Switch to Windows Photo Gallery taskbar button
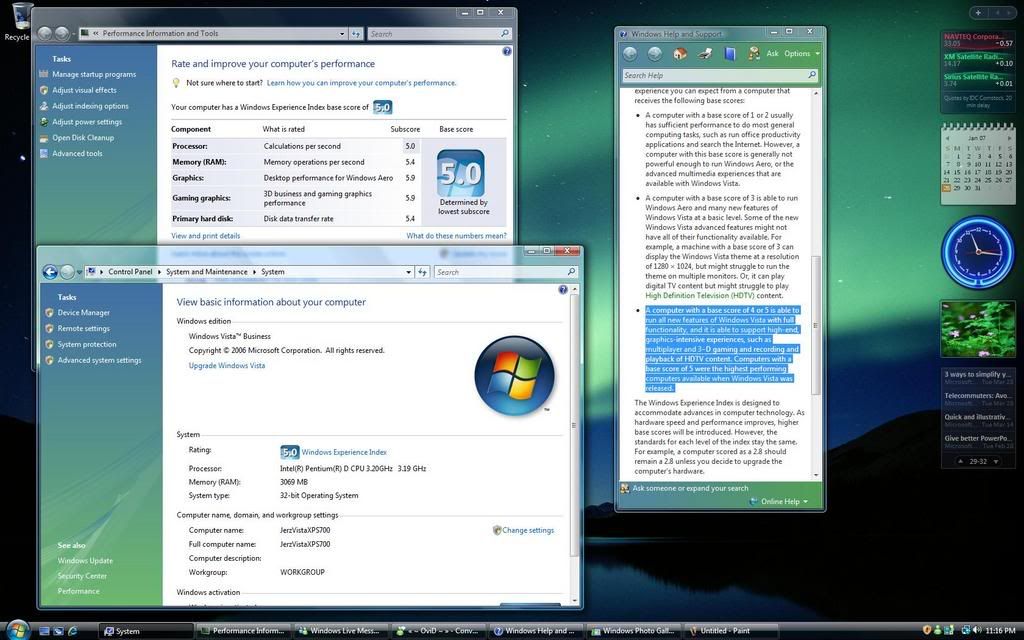The height and width of the screenshot is (640, 1024). 633,631
